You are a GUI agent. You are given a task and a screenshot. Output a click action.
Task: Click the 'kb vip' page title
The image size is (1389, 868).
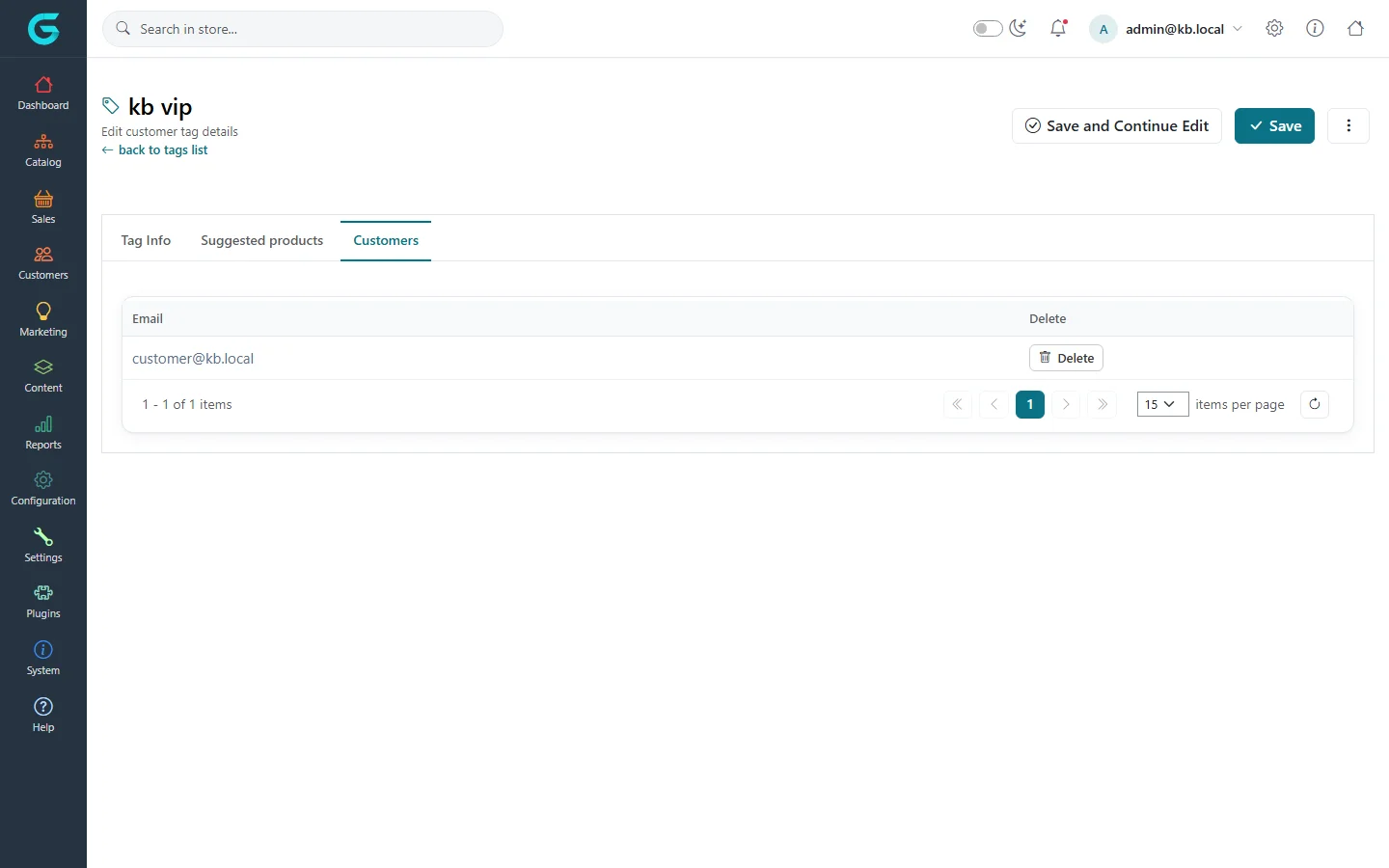click(160, 106)
